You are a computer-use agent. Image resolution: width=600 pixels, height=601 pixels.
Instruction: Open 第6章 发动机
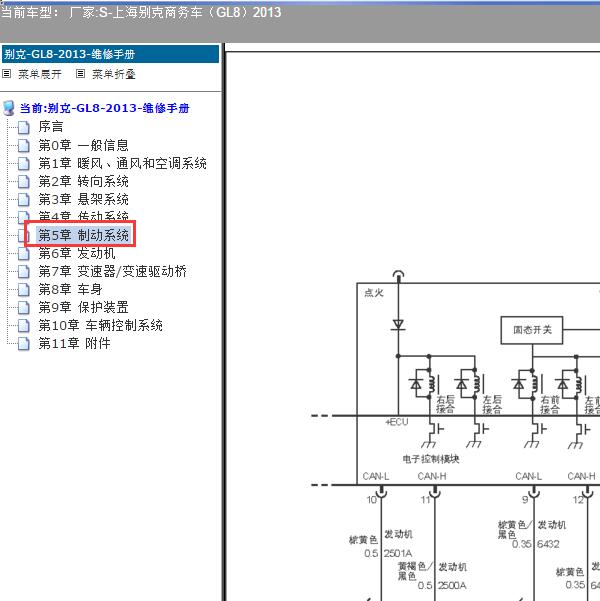(x=77, y=253)
